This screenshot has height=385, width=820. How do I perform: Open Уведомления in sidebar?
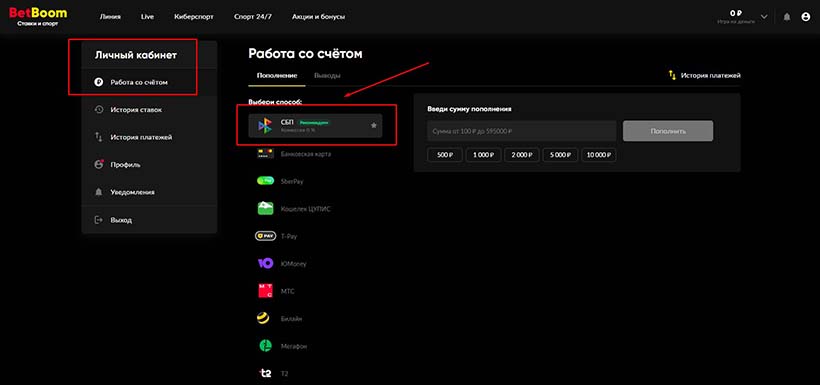[149, 192]
